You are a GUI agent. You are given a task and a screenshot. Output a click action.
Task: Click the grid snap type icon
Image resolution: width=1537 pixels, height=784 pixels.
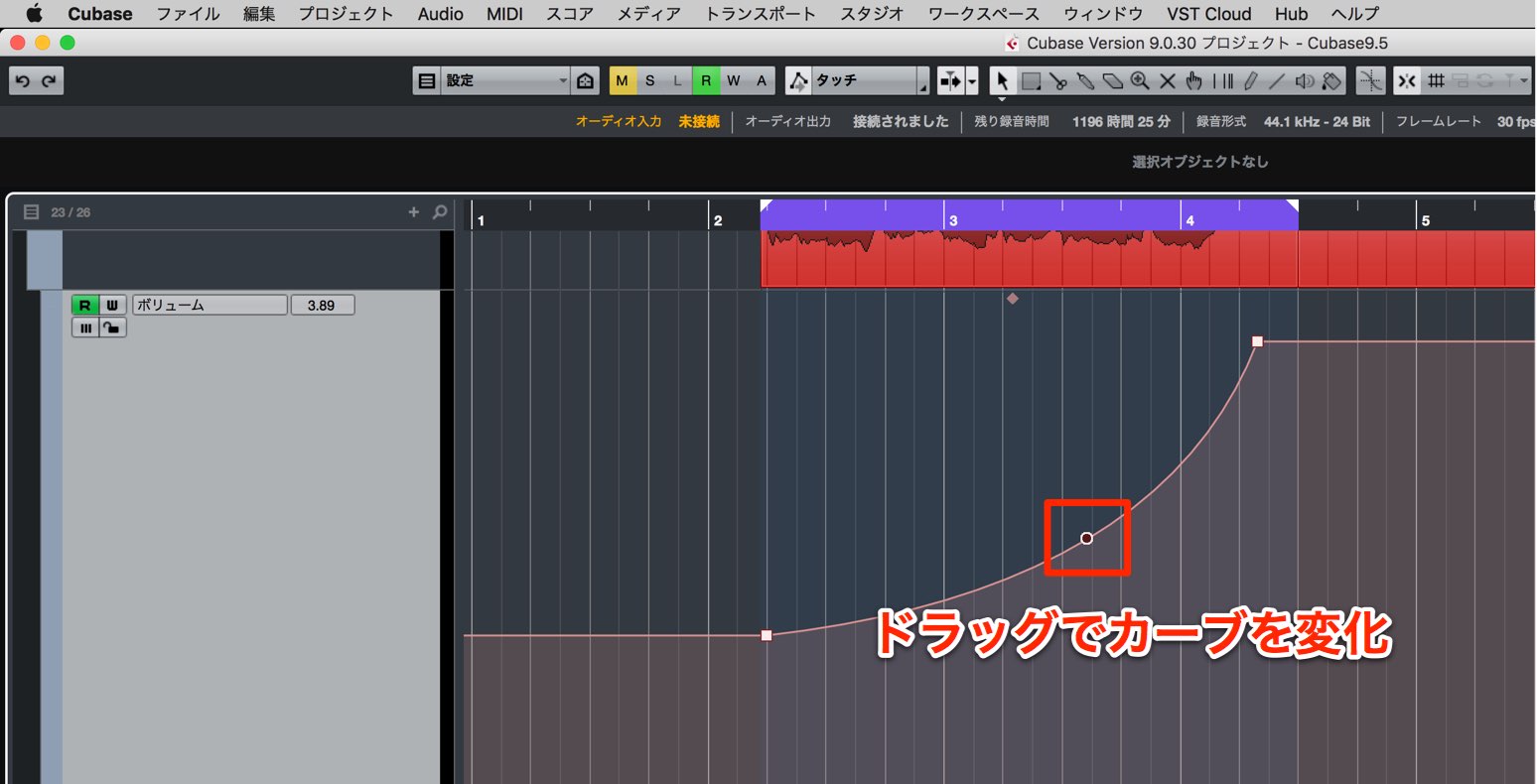pyautogui.click(x=1436, y=81)
